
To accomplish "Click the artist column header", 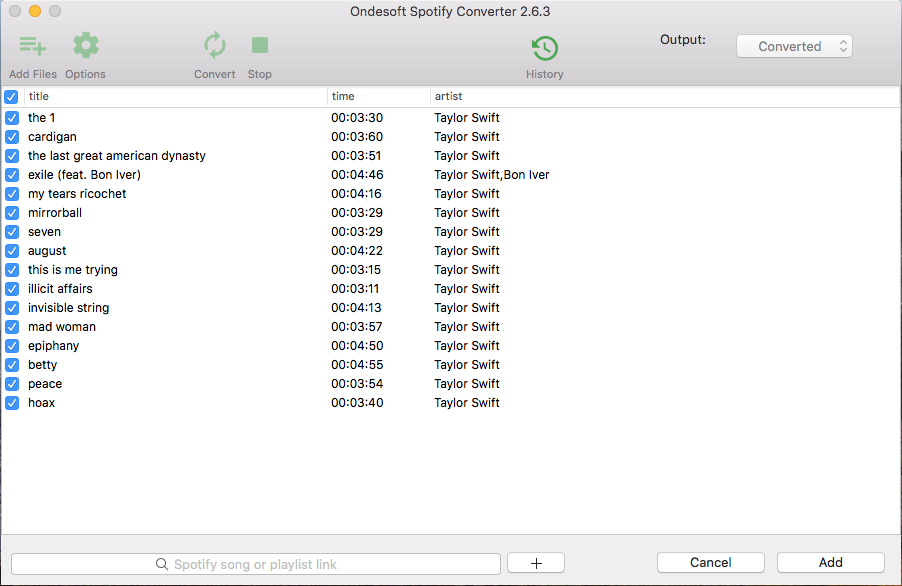I will coord(664,97).
